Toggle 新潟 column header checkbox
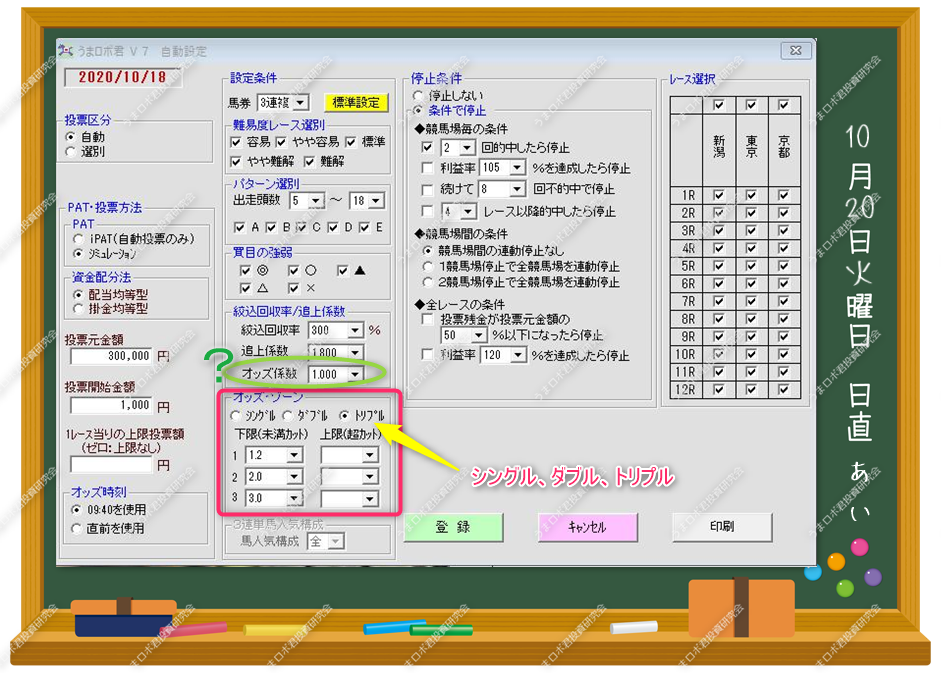This screenshot has width=941, height=673. click(718, 105)
